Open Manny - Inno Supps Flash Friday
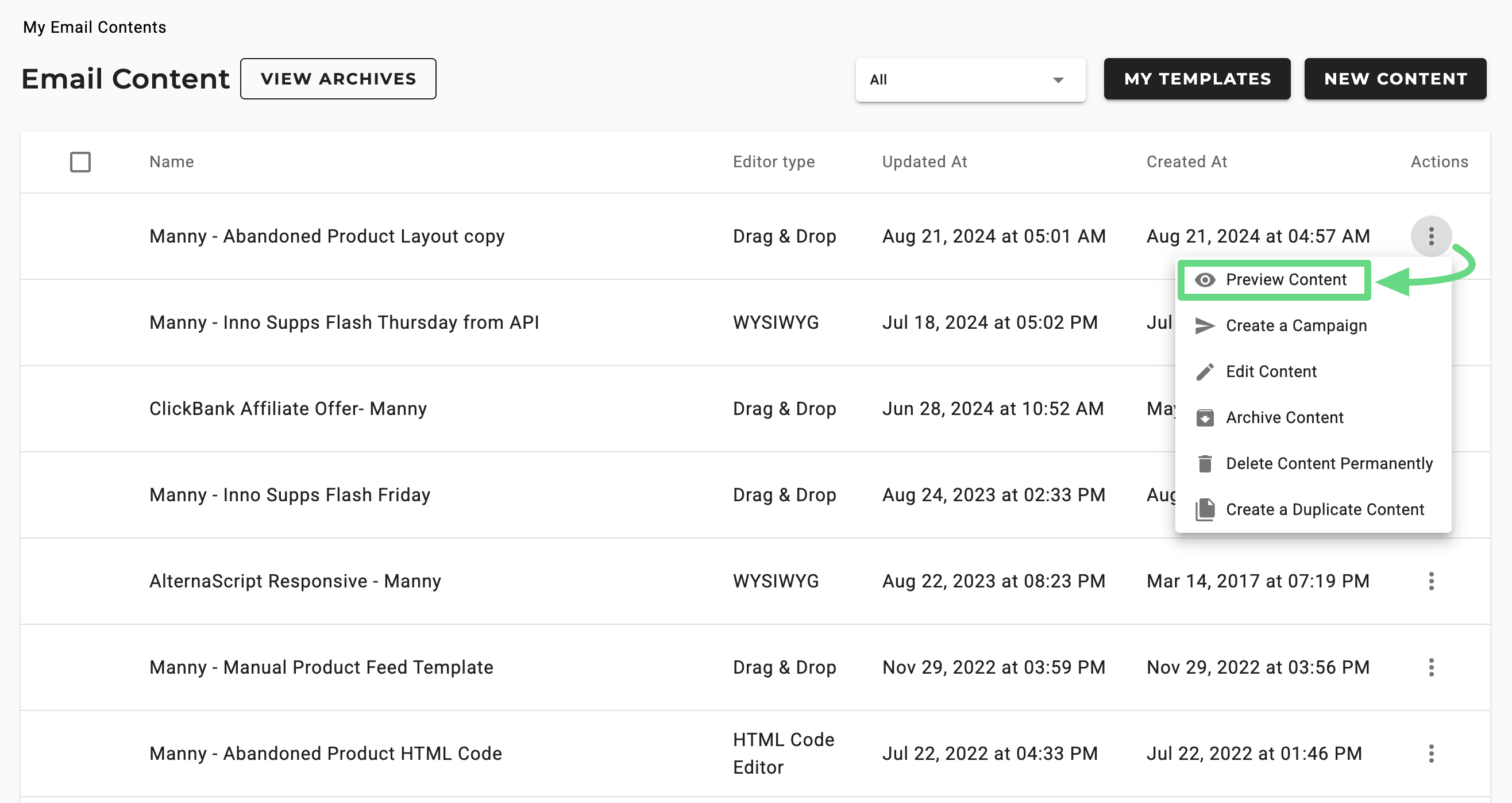The height and width of the screenshot is (803, 1512). pyautogui.click(x=290, y=495)
